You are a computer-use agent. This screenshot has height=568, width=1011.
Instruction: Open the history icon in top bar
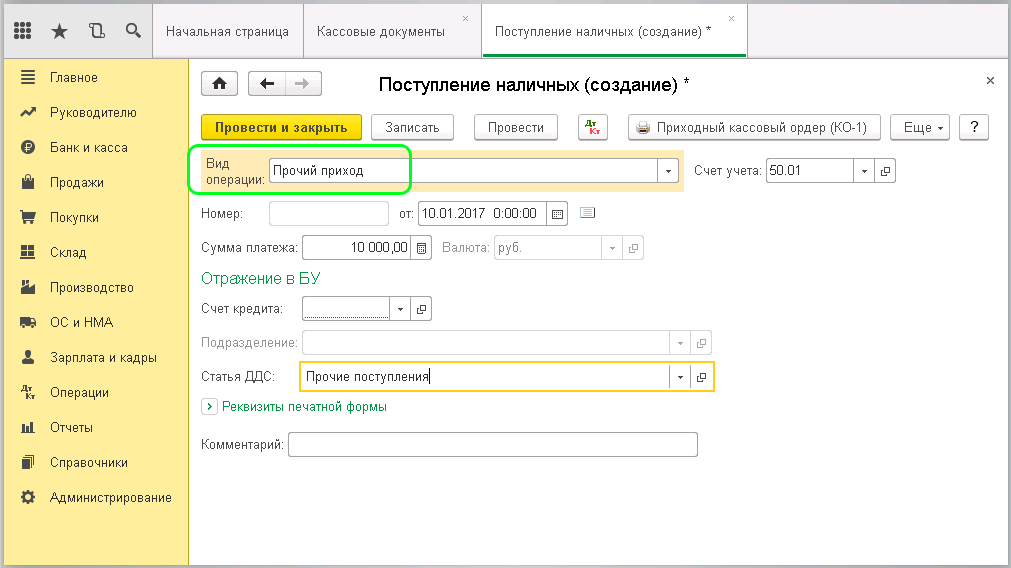click(97, 30)
